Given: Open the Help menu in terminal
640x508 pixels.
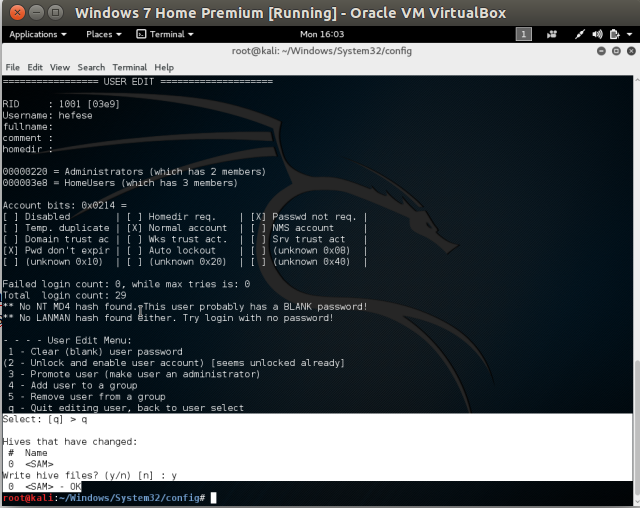Looking at the screenshot, I should tap(164, 67).
